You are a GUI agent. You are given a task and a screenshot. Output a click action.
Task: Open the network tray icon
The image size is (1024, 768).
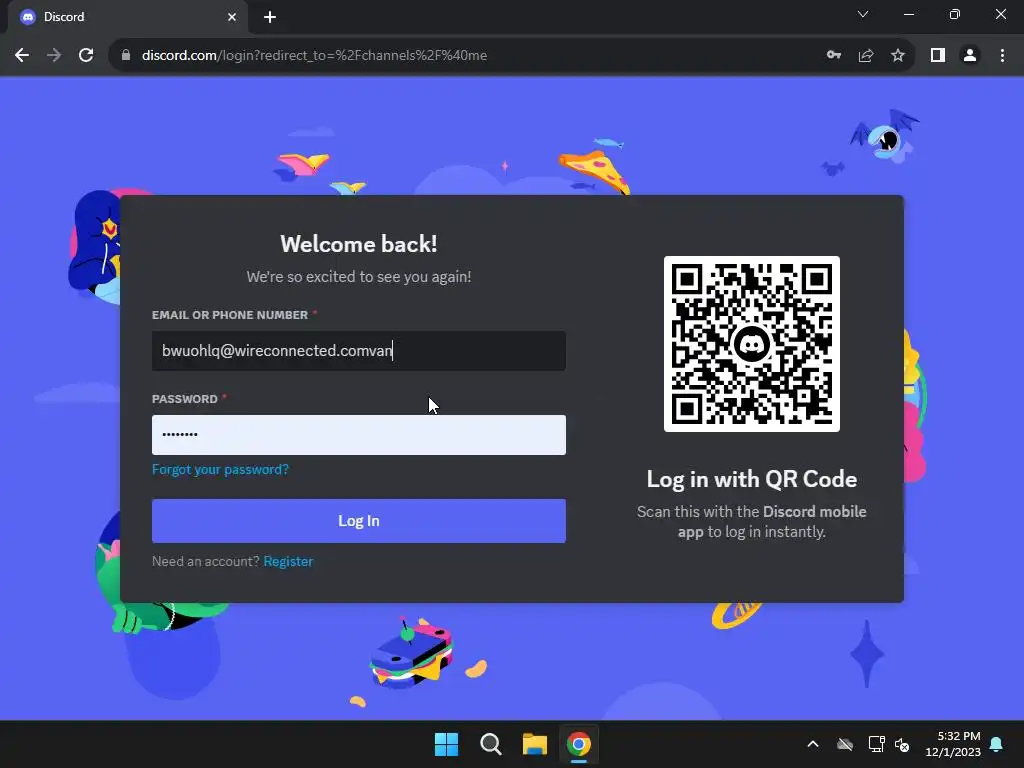point(876,744)
